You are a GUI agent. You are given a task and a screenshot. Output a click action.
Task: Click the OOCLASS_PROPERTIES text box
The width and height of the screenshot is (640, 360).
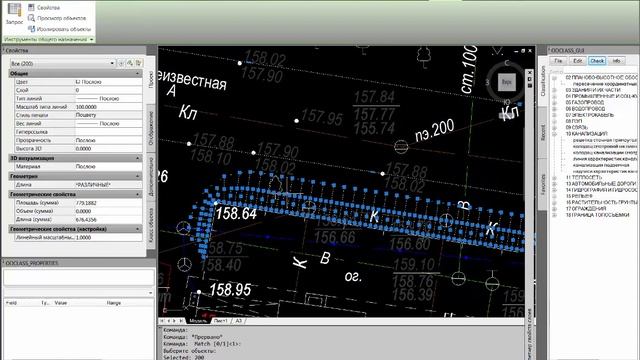(x=79, y=278)
